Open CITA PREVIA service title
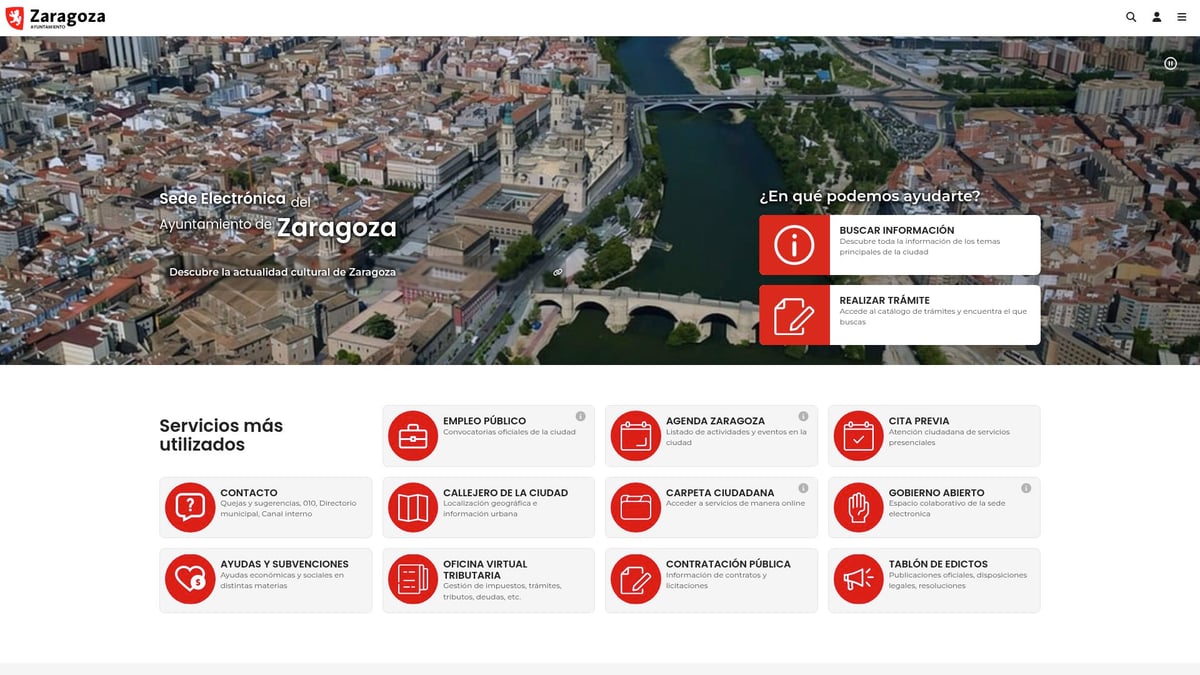Viewport: 1200px width, 675px height. click(919, 421)
